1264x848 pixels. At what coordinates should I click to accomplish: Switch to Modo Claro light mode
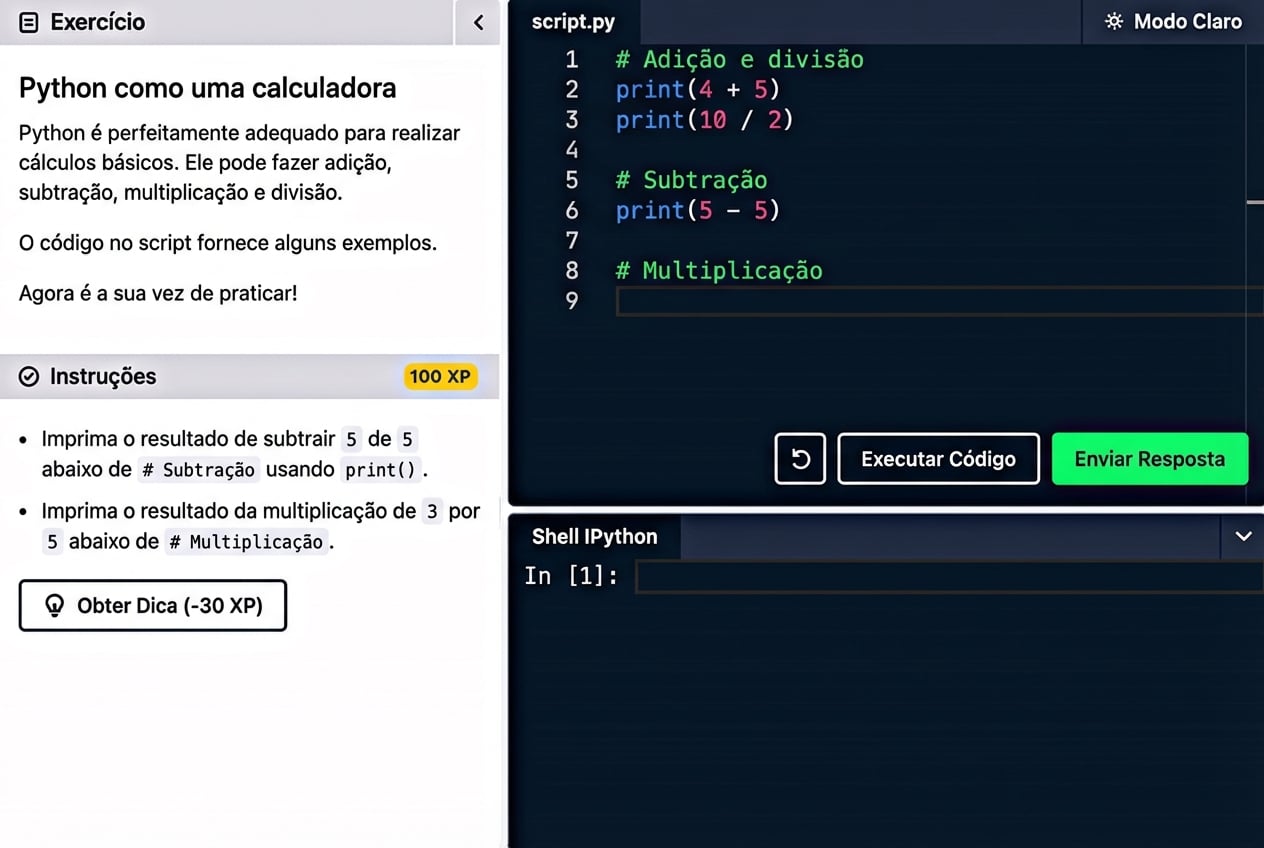coord(1173,21)
